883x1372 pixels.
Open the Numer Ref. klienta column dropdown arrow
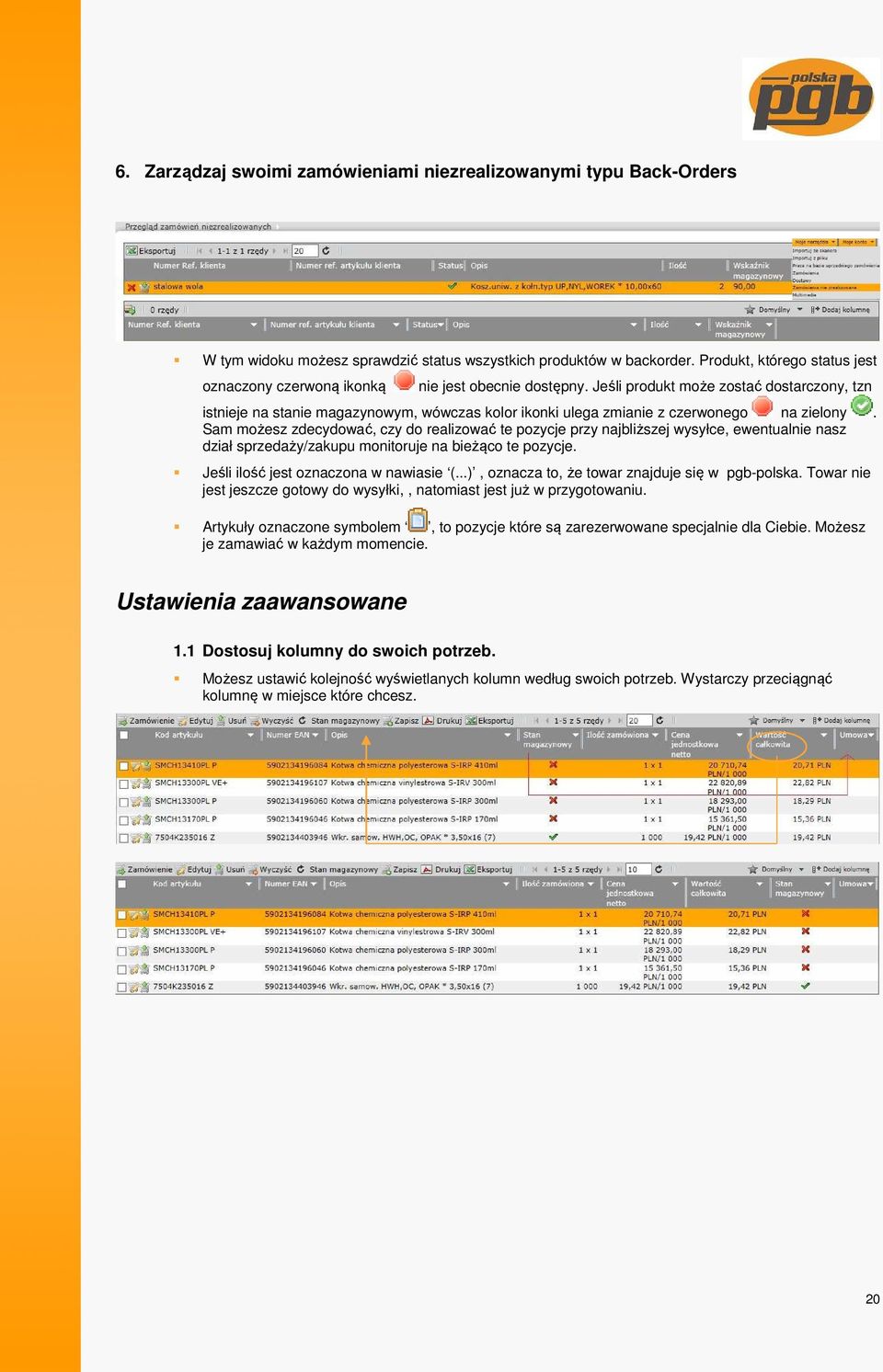tap(254, 325)
